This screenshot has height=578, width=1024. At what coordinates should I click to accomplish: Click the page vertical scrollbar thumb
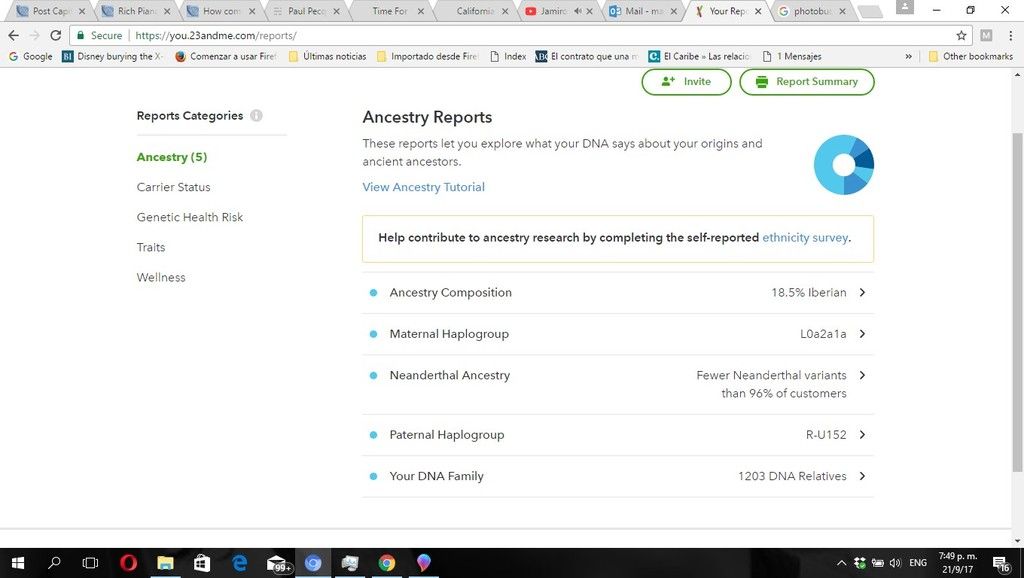coord(1017,302)
